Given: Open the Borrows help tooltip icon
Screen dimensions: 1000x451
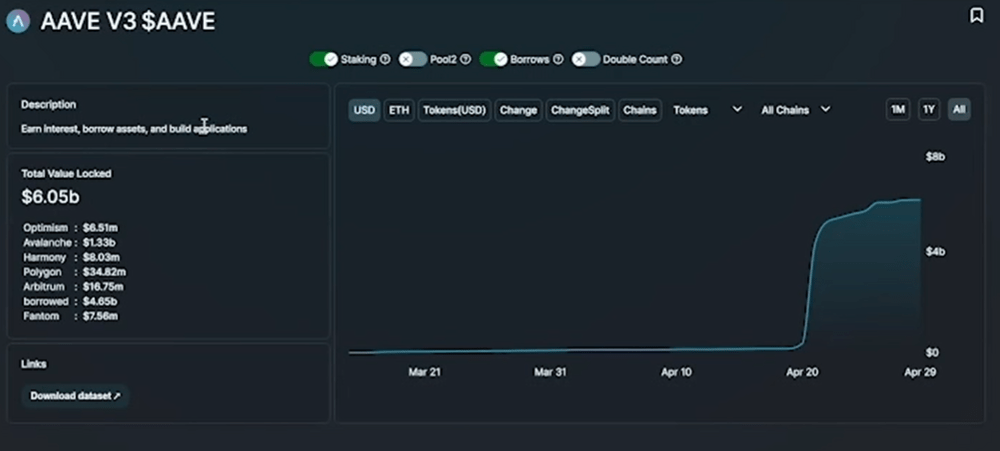Looking at the screenshot, I should (558, 59).
